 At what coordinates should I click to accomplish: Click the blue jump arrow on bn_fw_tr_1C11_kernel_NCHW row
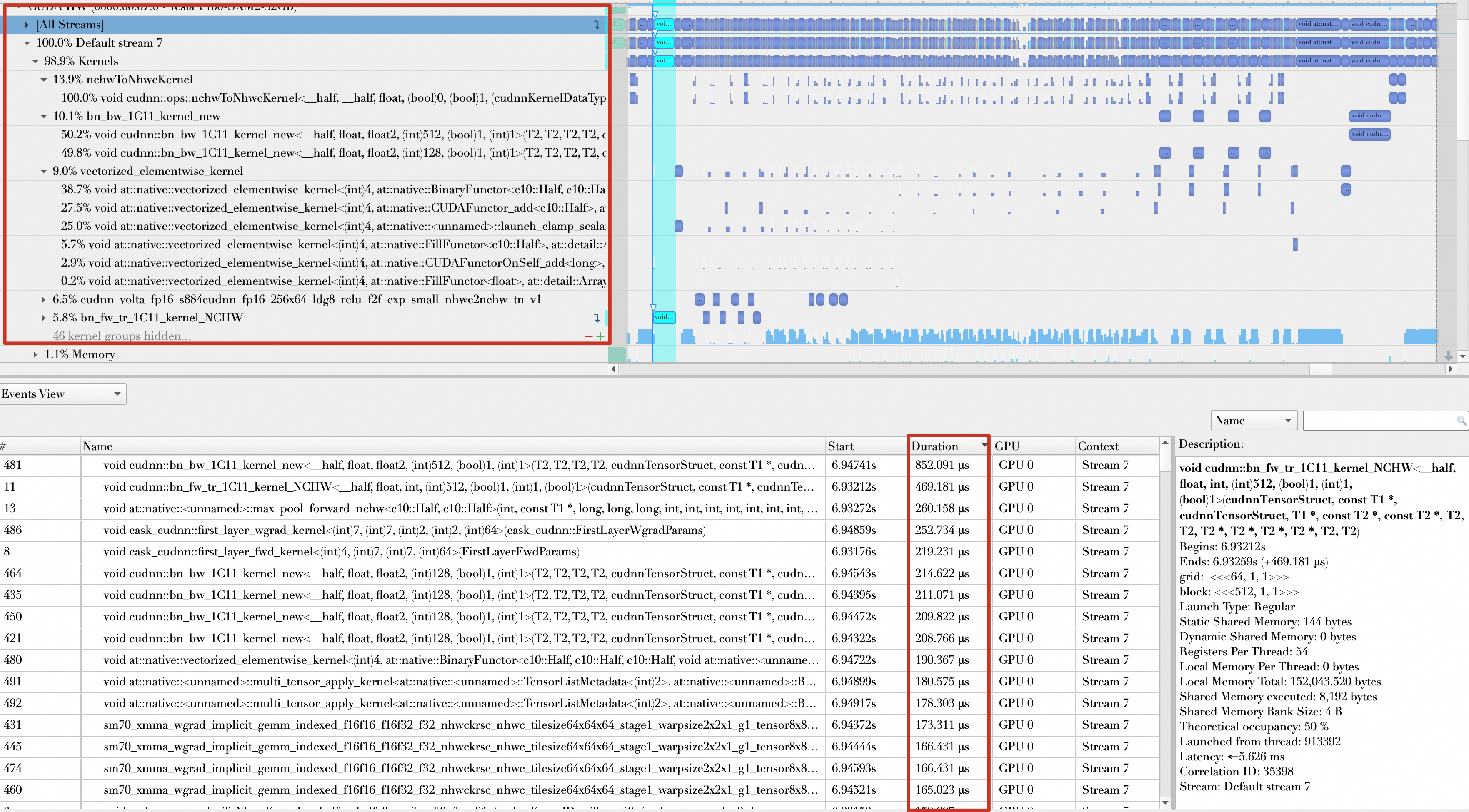click(x=597, y=317)
